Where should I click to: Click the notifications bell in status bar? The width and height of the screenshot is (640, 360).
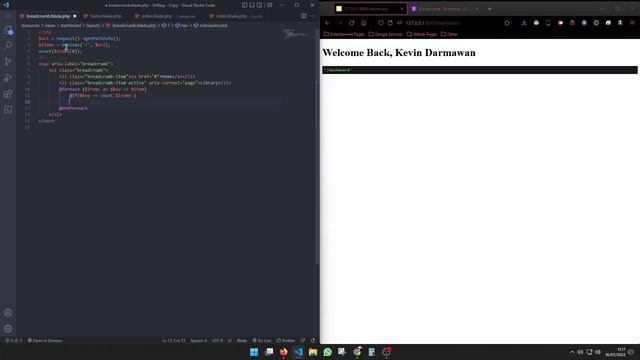(x=313, y=340)
